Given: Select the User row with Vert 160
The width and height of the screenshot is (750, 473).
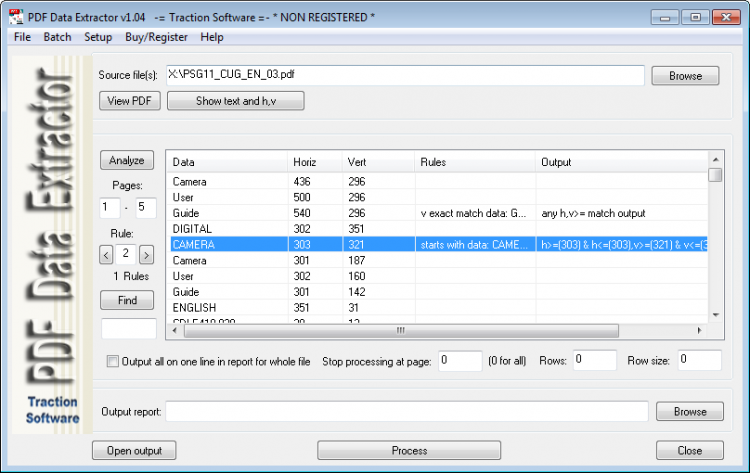Looking at the screenshot, I should tap(438, 276).
